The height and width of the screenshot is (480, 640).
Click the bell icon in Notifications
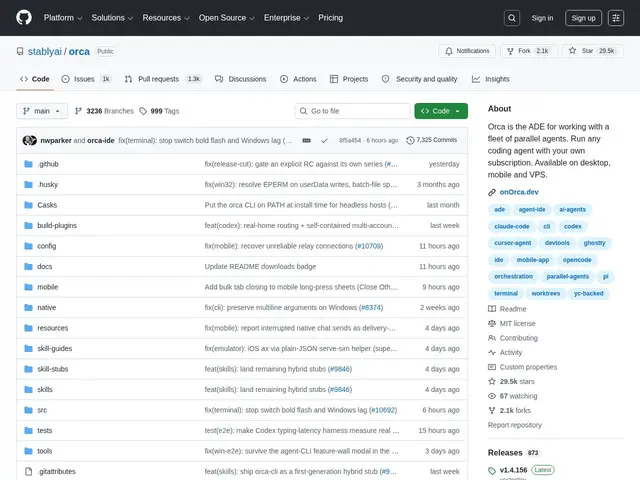(449, 51)
